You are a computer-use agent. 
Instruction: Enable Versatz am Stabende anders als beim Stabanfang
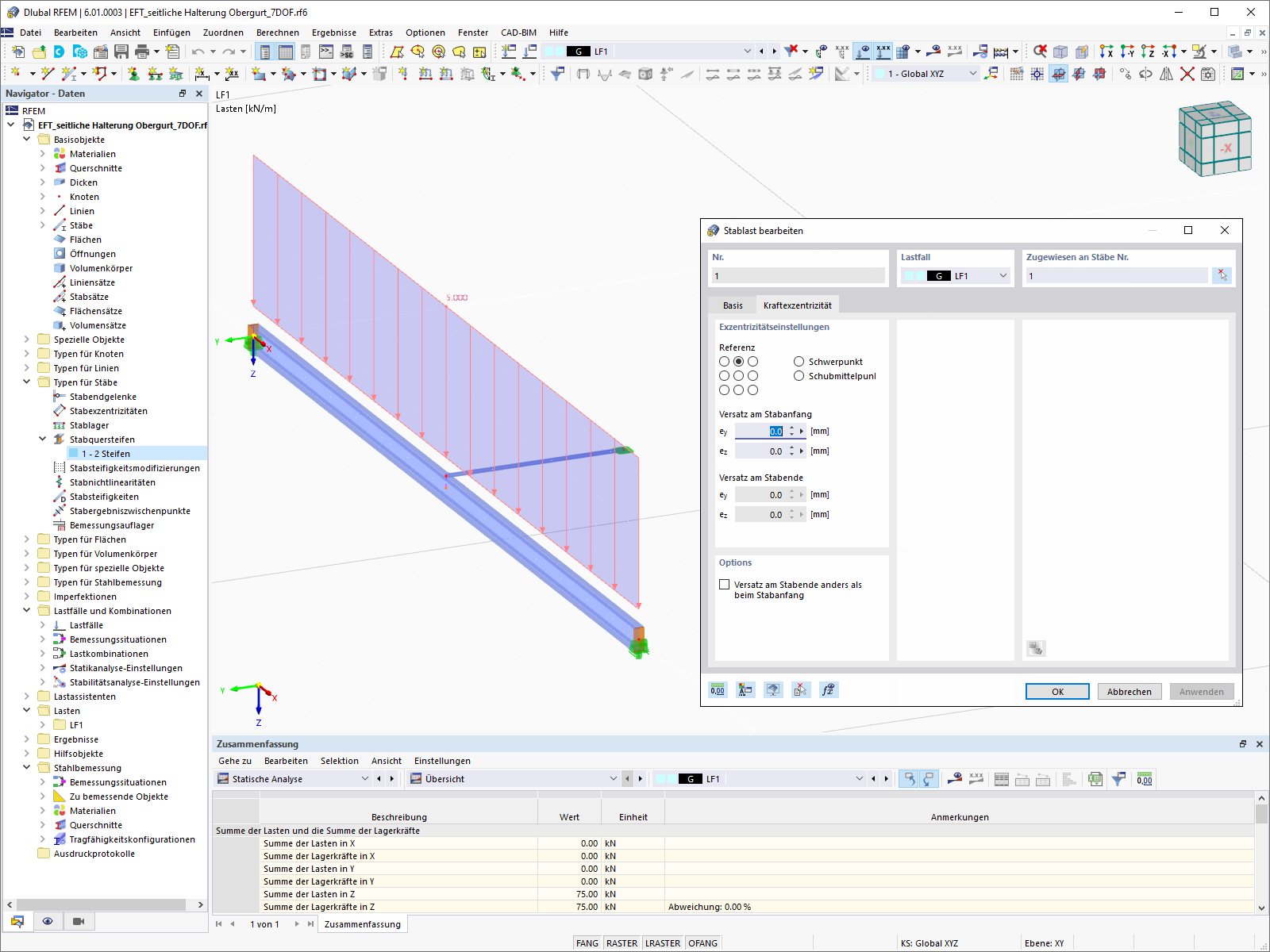[x=725, y=585]
